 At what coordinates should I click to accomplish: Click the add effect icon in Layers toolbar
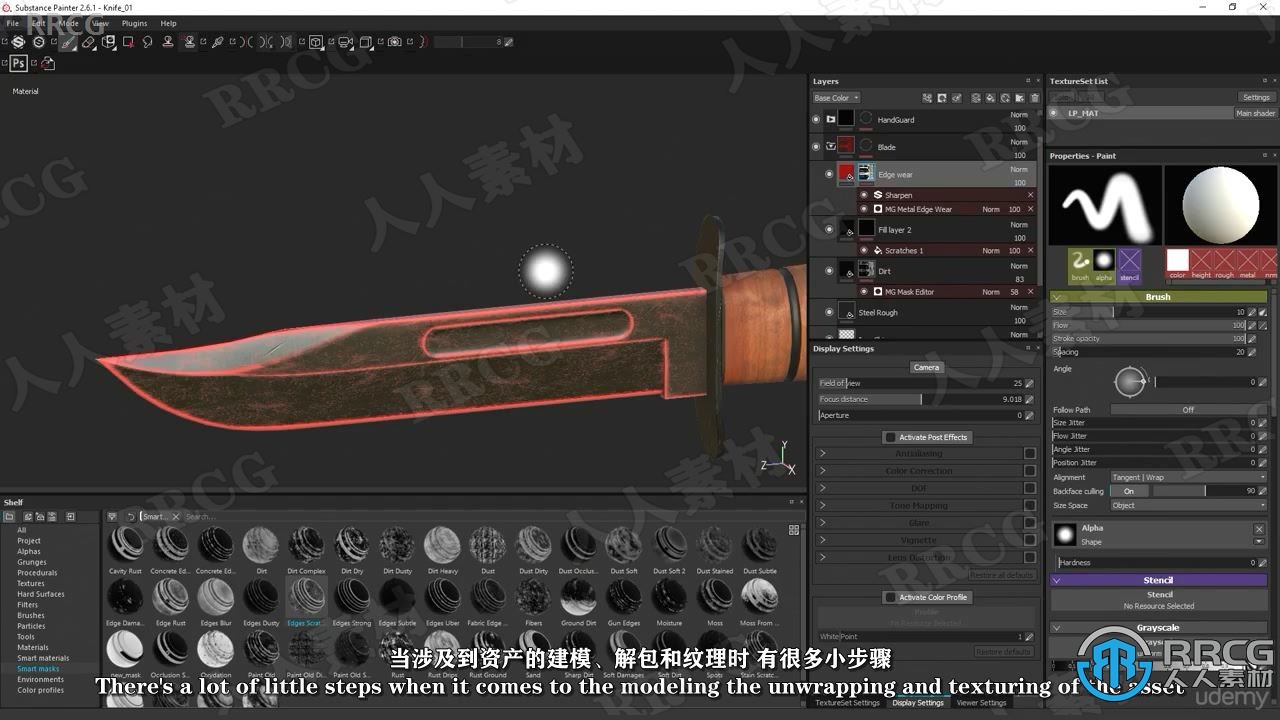957,98
